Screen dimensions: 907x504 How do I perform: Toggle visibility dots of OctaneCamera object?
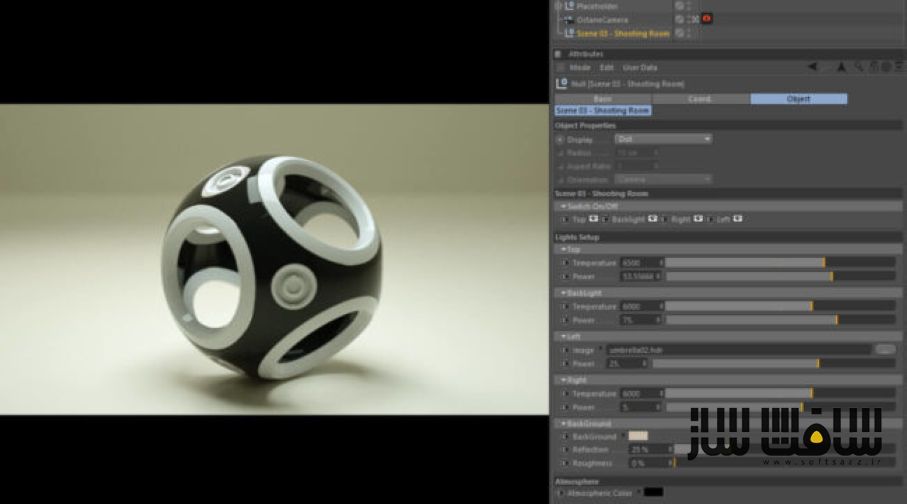tap(688, 20)
